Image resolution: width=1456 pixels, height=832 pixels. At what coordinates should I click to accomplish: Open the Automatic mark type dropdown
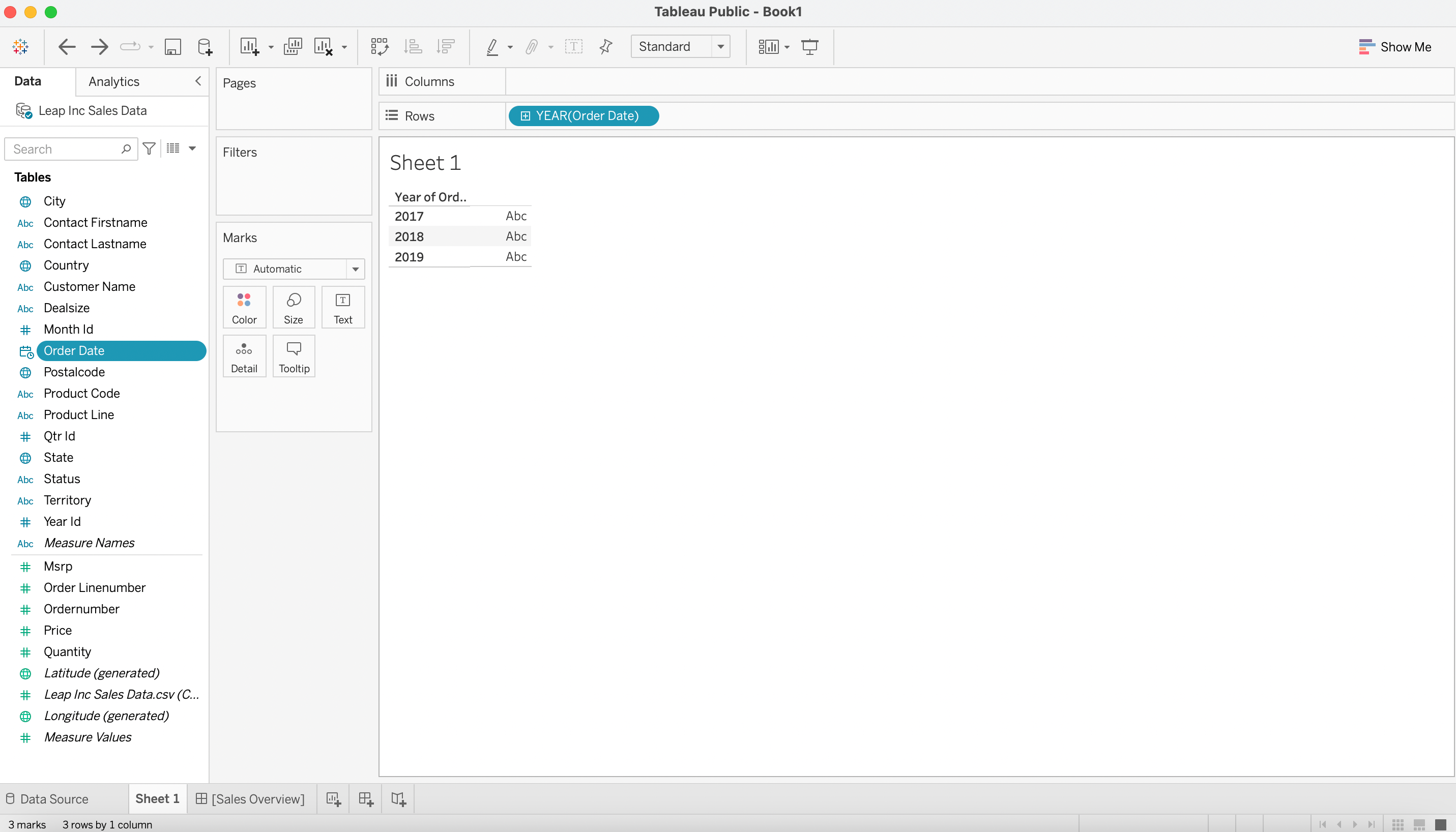pos(355,269)
